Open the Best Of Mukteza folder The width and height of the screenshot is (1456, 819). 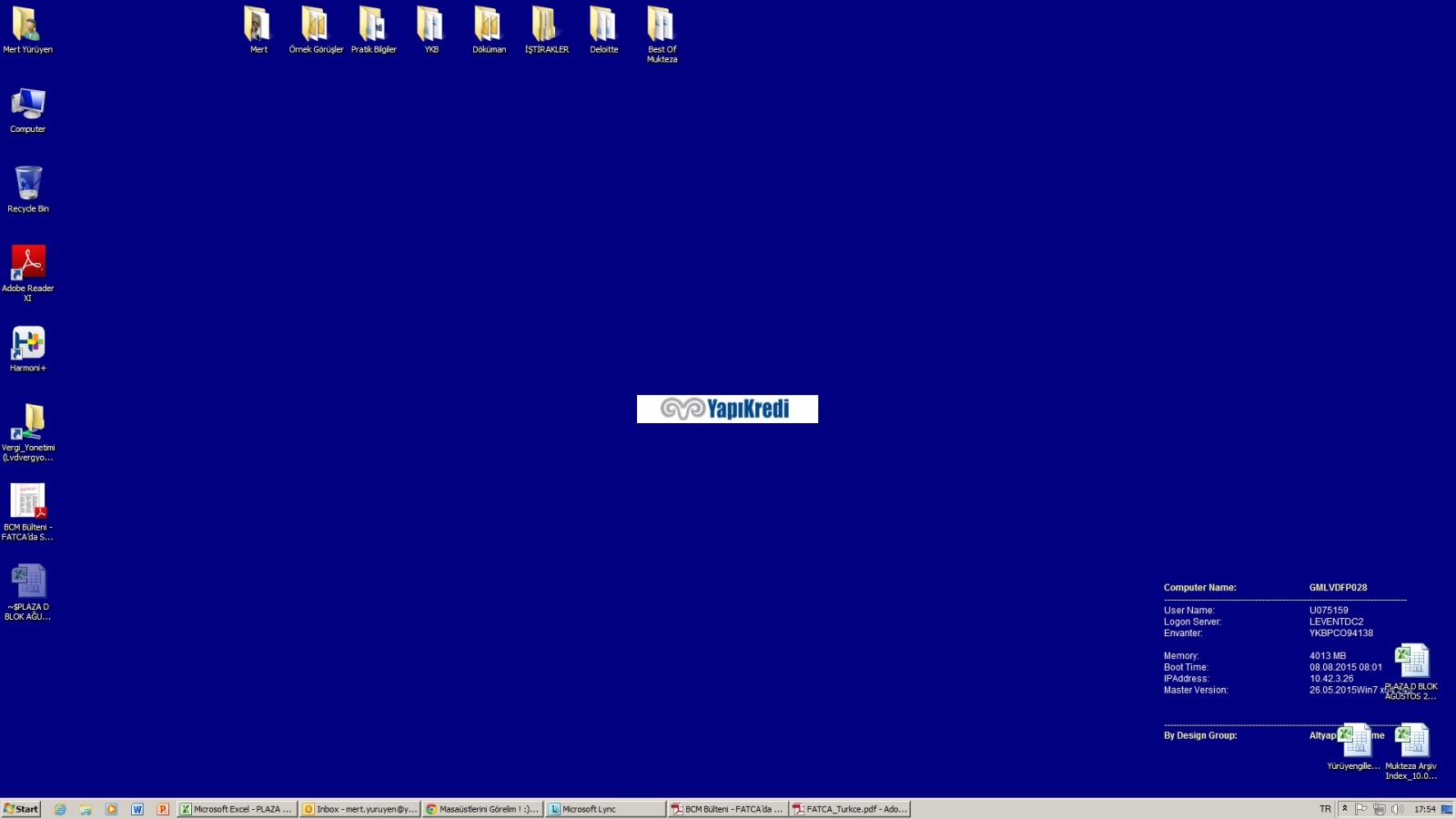coord(662,35)
